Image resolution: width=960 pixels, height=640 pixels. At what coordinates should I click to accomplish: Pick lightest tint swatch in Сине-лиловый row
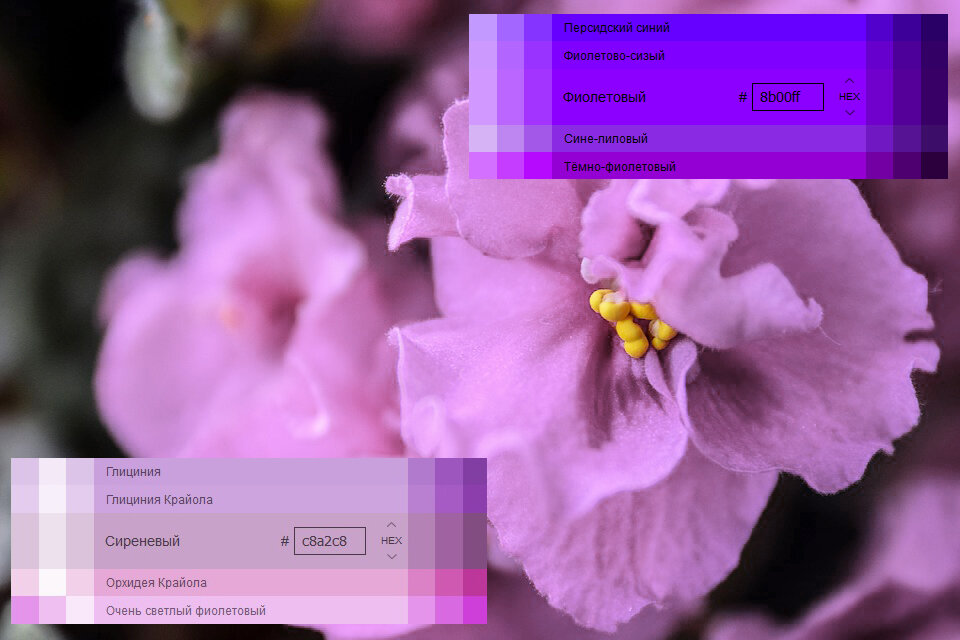[483, 139]
